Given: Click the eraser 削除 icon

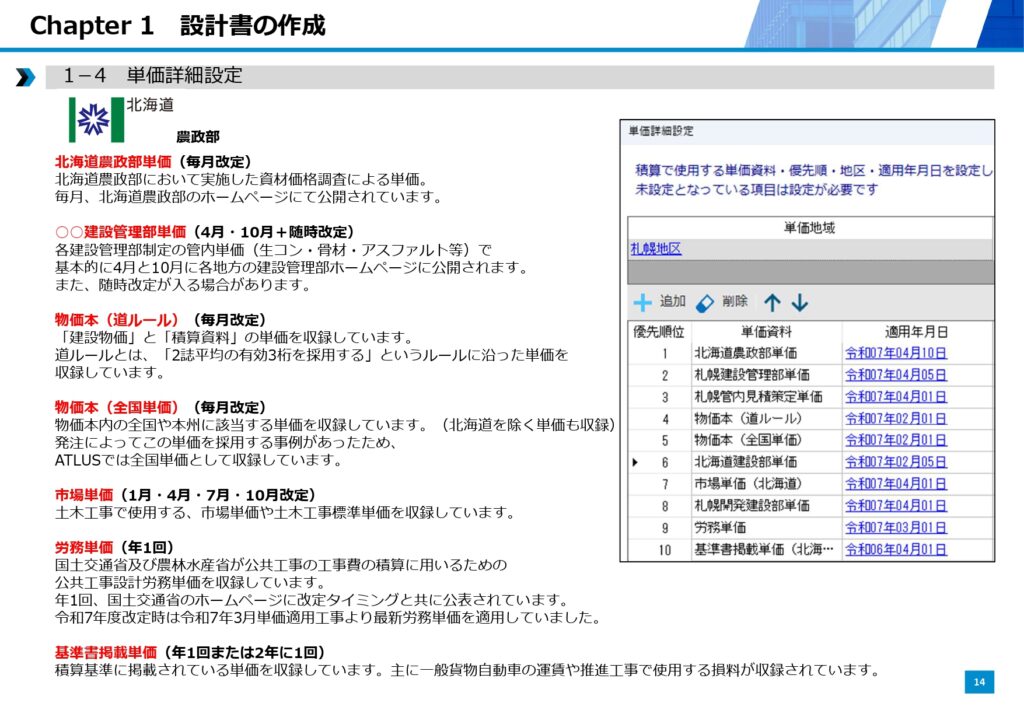Looking at the screenshot, I should 705,302.
